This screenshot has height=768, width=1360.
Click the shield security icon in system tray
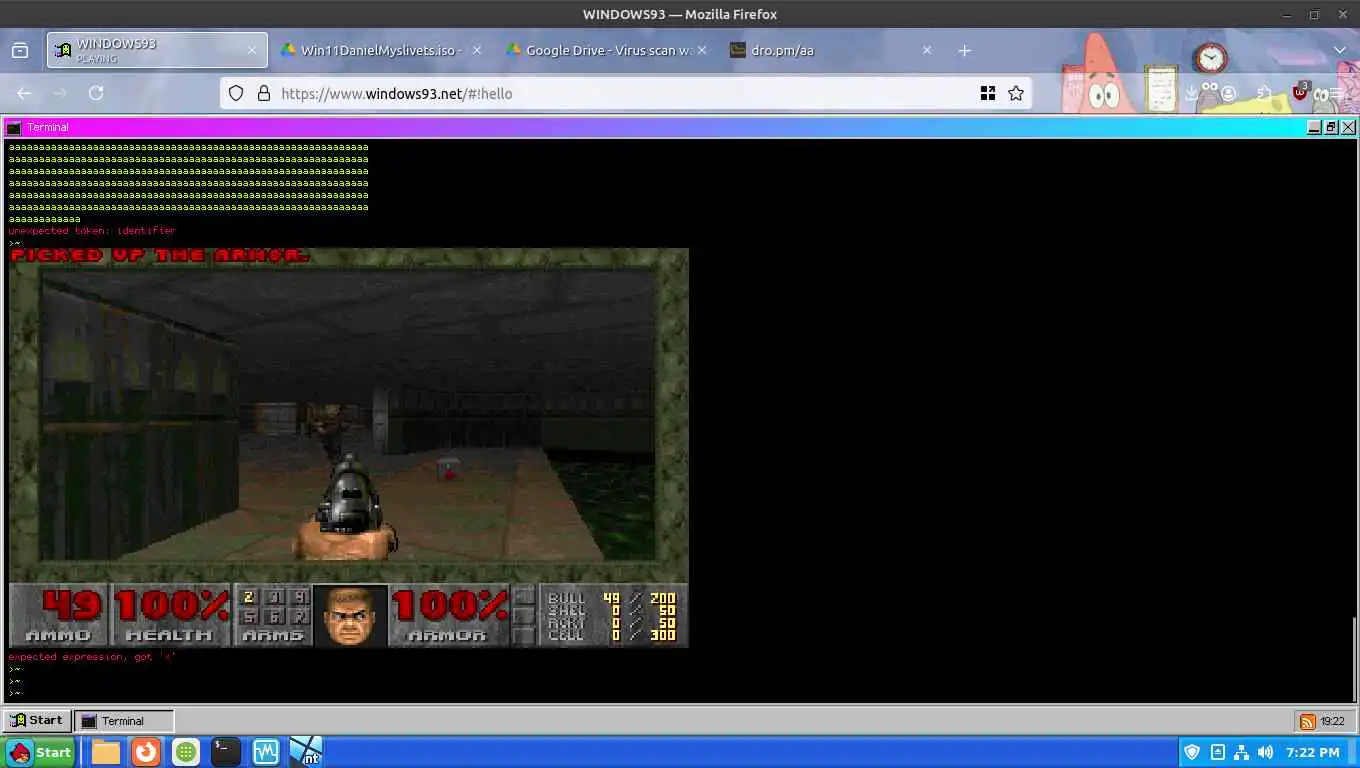pyautogui.click(x=1192, y=752)
